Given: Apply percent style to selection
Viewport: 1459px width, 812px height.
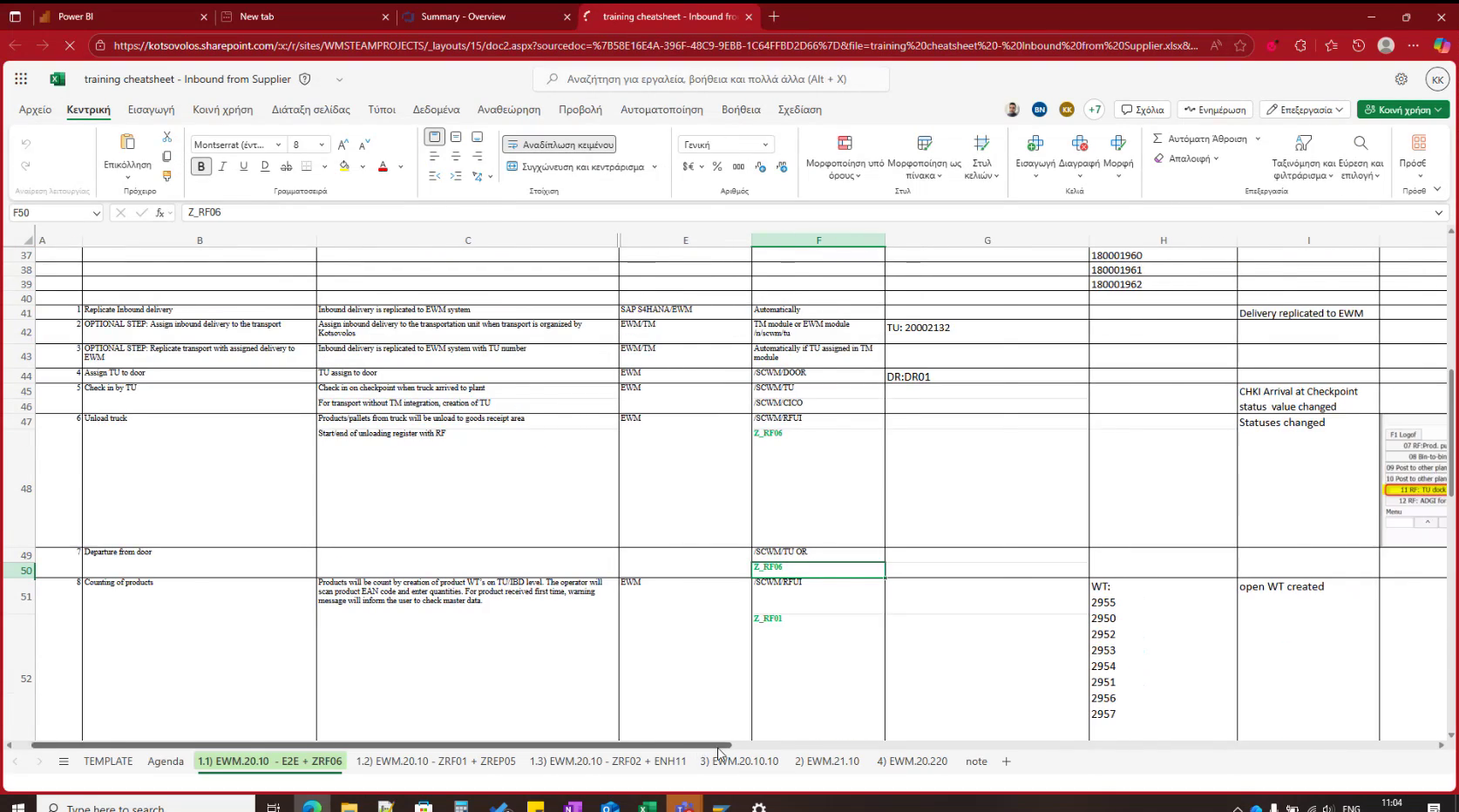Looking at the screenshot, I should pyautogui.click(x=716, y=166).
